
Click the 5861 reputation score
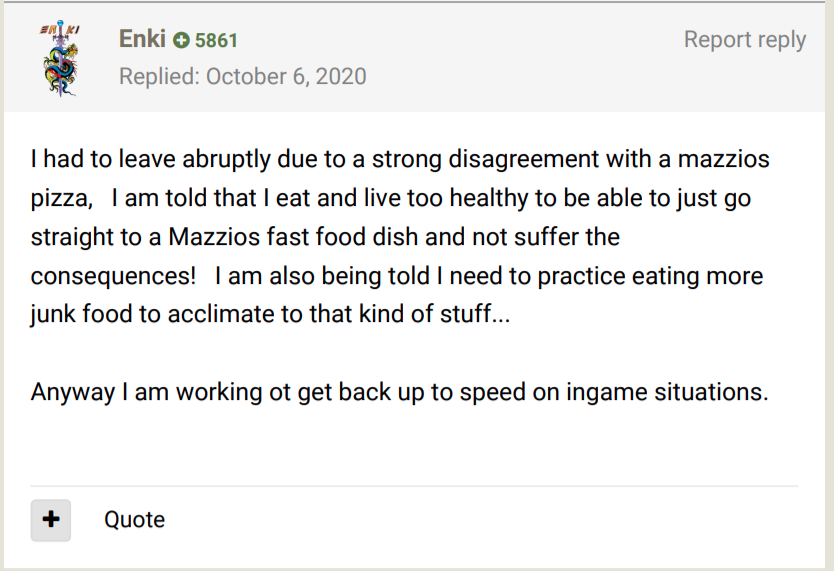coord(216,41)
